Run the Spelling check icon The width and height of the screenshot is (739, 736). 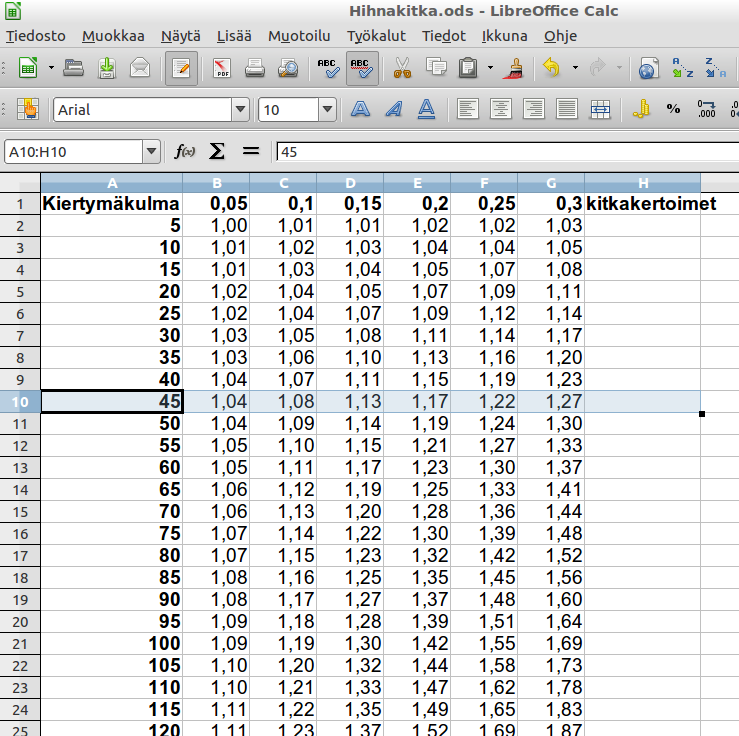(x=328, y=68)
